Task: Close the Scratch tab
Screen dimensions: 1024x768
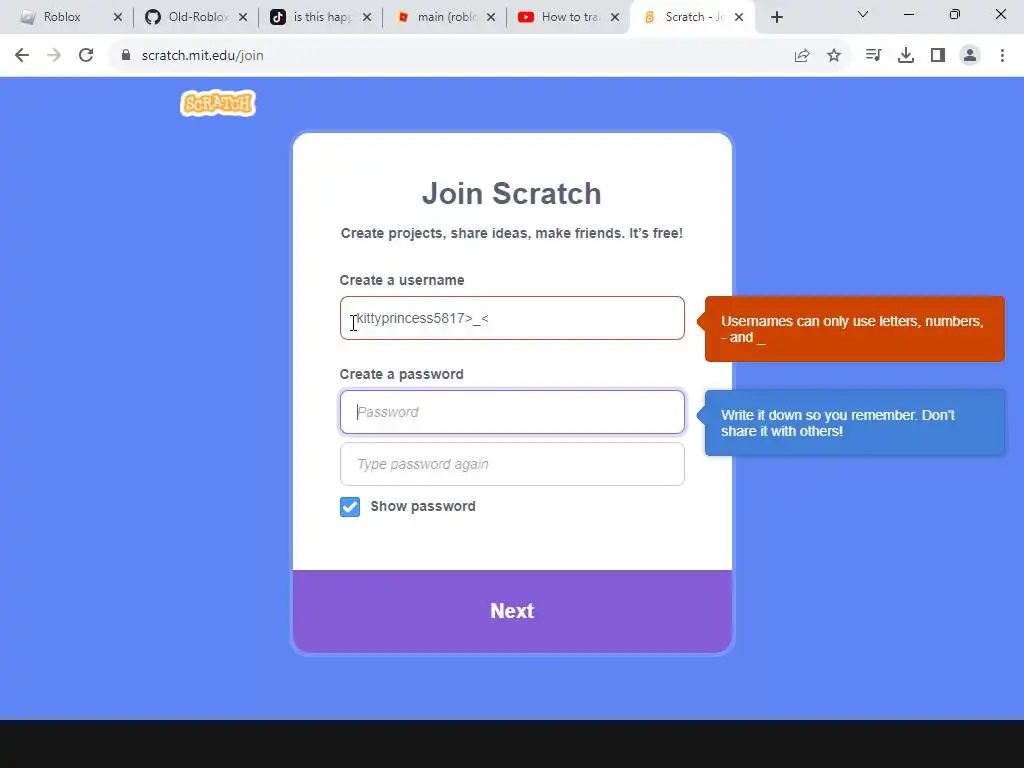Action: [x=739, y=18]
